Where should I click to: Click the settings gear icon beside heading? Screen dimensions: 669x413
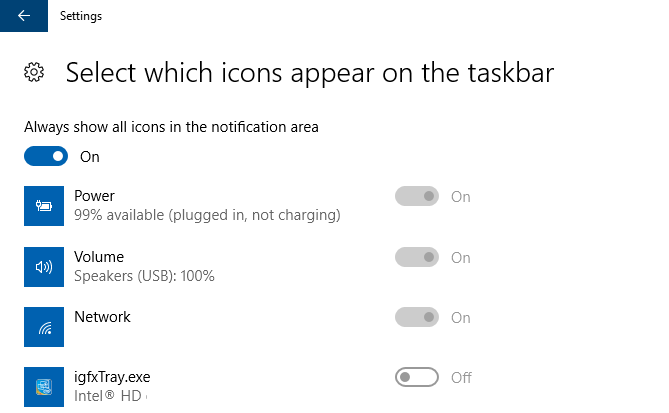pyautogui.click(x=34, y=72)
